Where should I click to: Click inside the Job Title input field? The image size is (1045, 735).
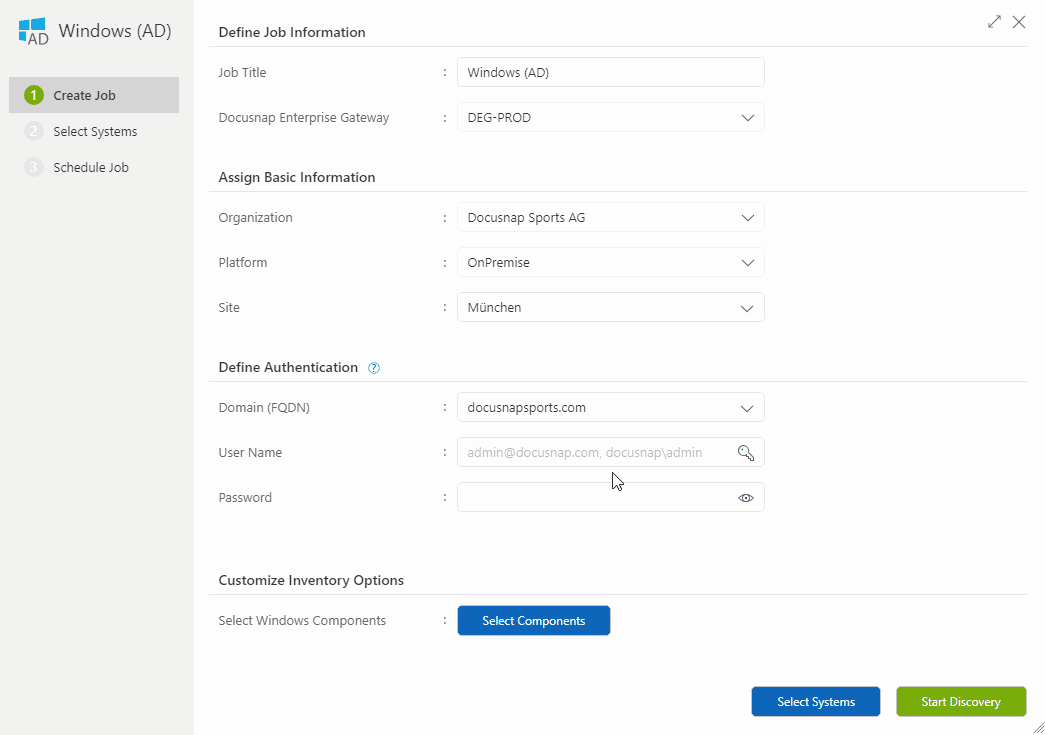click(610, 72)
